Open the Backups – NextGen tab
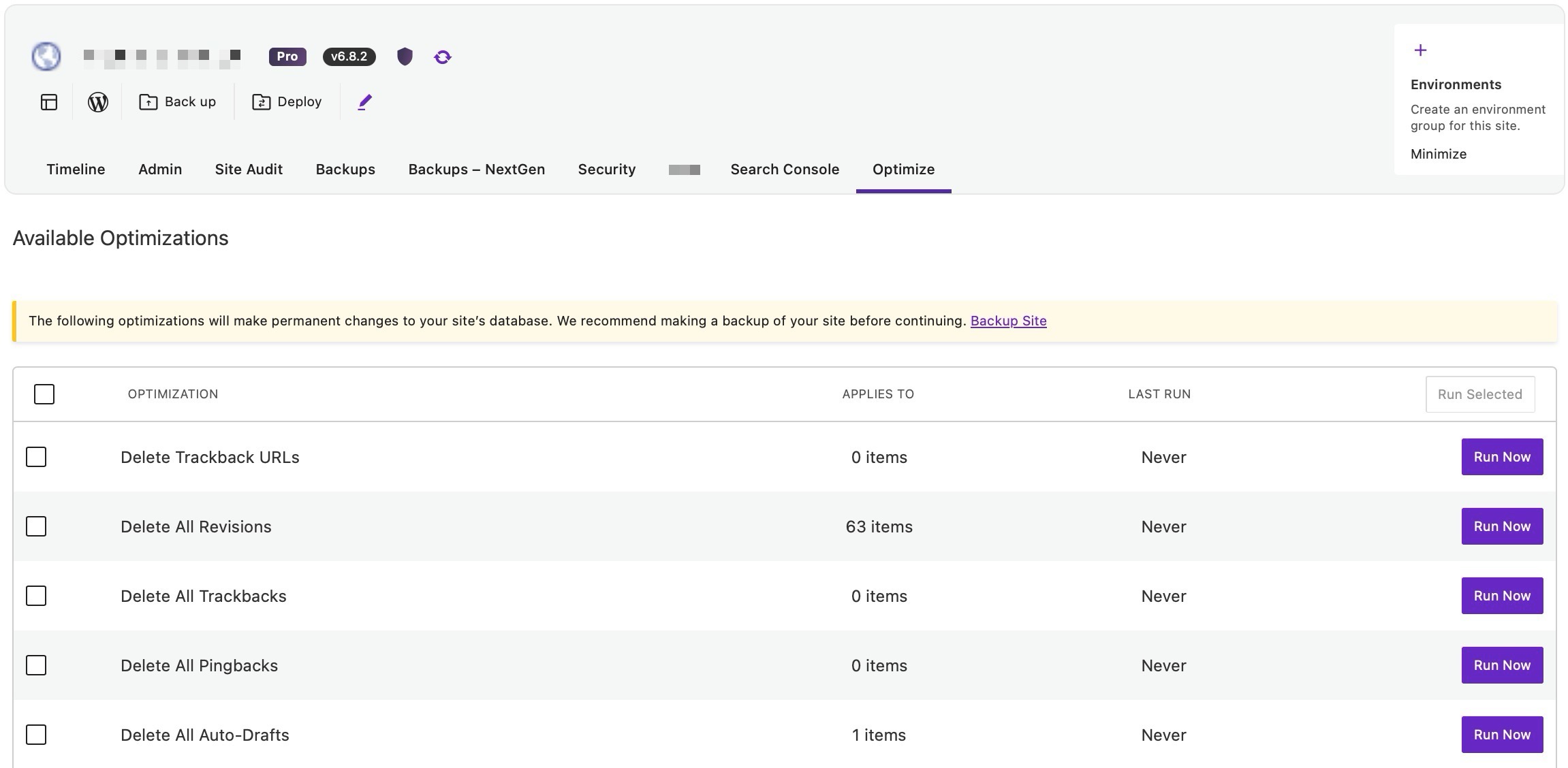Image resolution: width=1568 pixels, height=768 pixels. coord(476,170)
